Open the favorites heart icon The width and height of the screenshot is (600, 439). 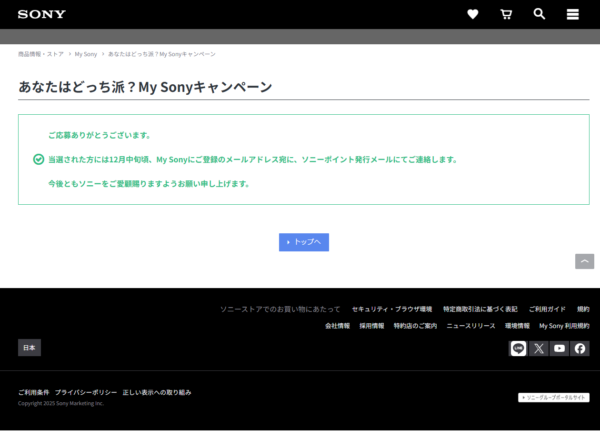pyautogui.click(x=473, y=14)
